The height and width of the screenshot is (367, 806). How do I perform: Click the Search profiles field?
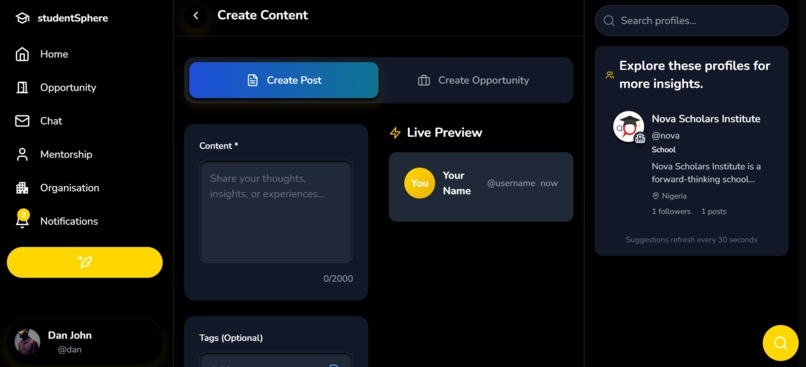(x=691, y=21)
